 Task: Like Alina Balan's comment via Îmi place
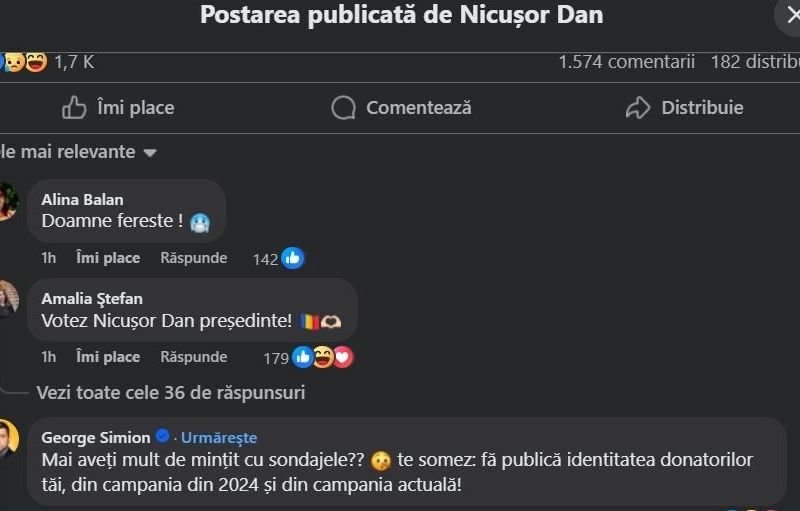point(108,258)
